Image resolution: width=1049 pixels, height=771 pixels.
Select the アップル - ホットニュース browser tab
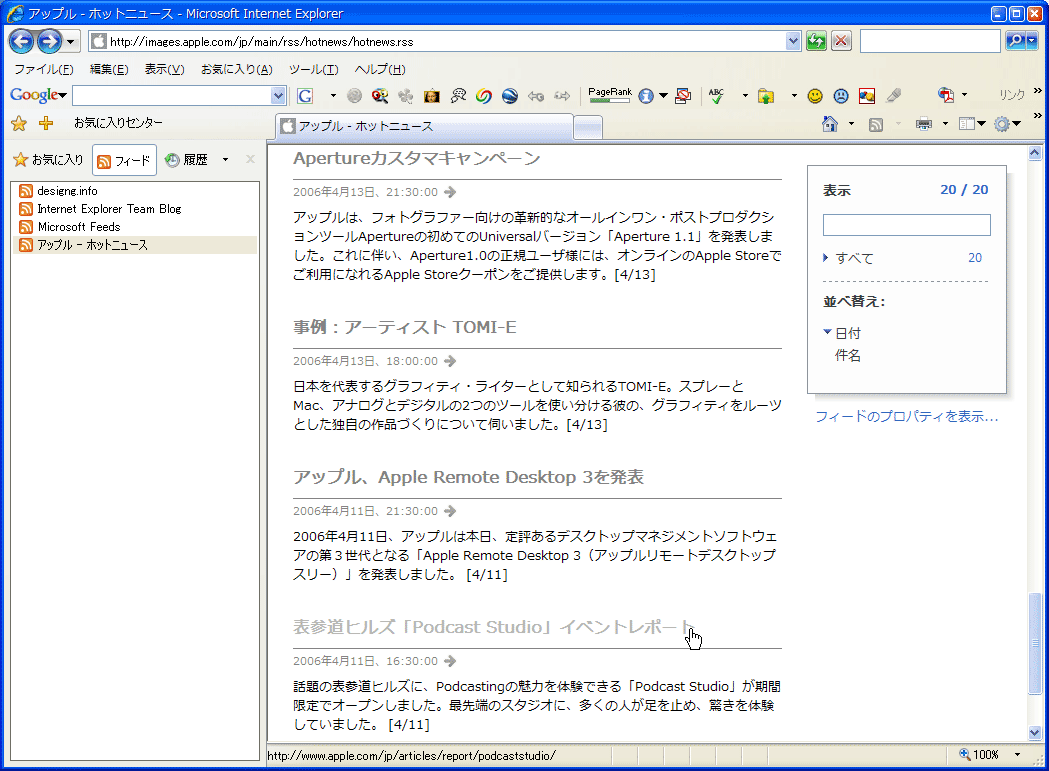point(425,126)
